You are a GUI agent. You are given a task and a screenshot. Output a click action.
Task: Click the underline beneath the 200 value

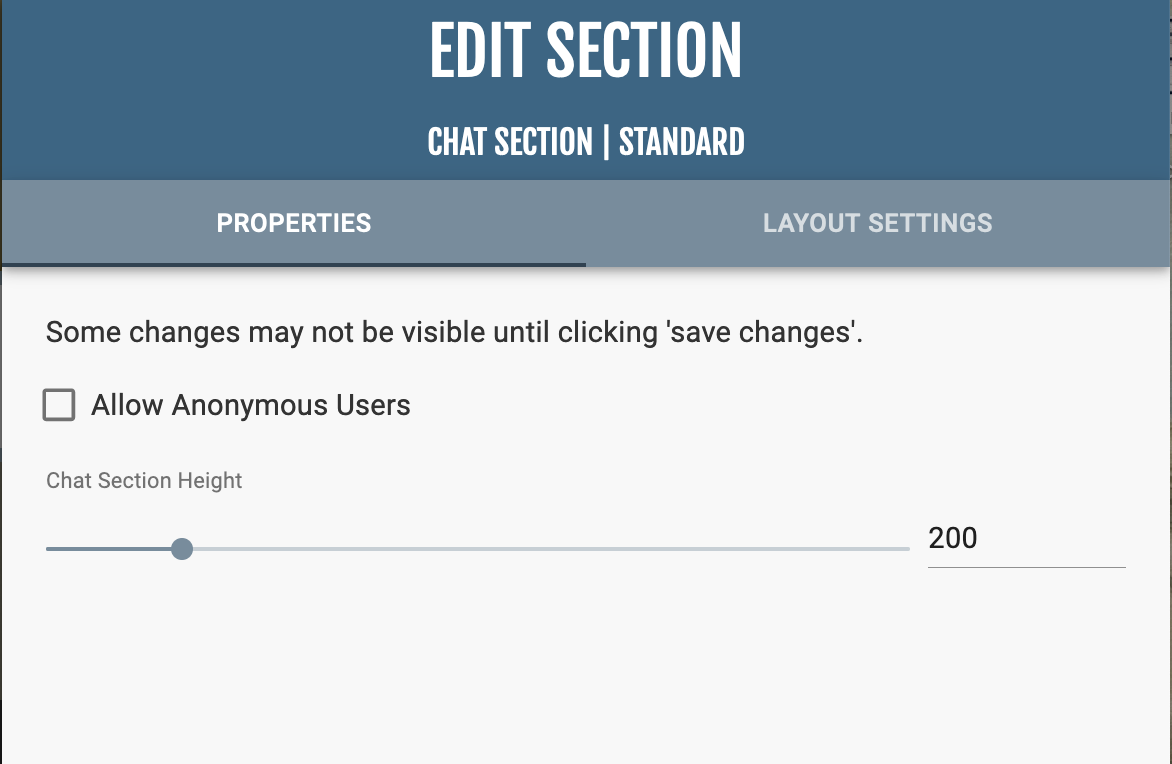[x=1026, y=567]
